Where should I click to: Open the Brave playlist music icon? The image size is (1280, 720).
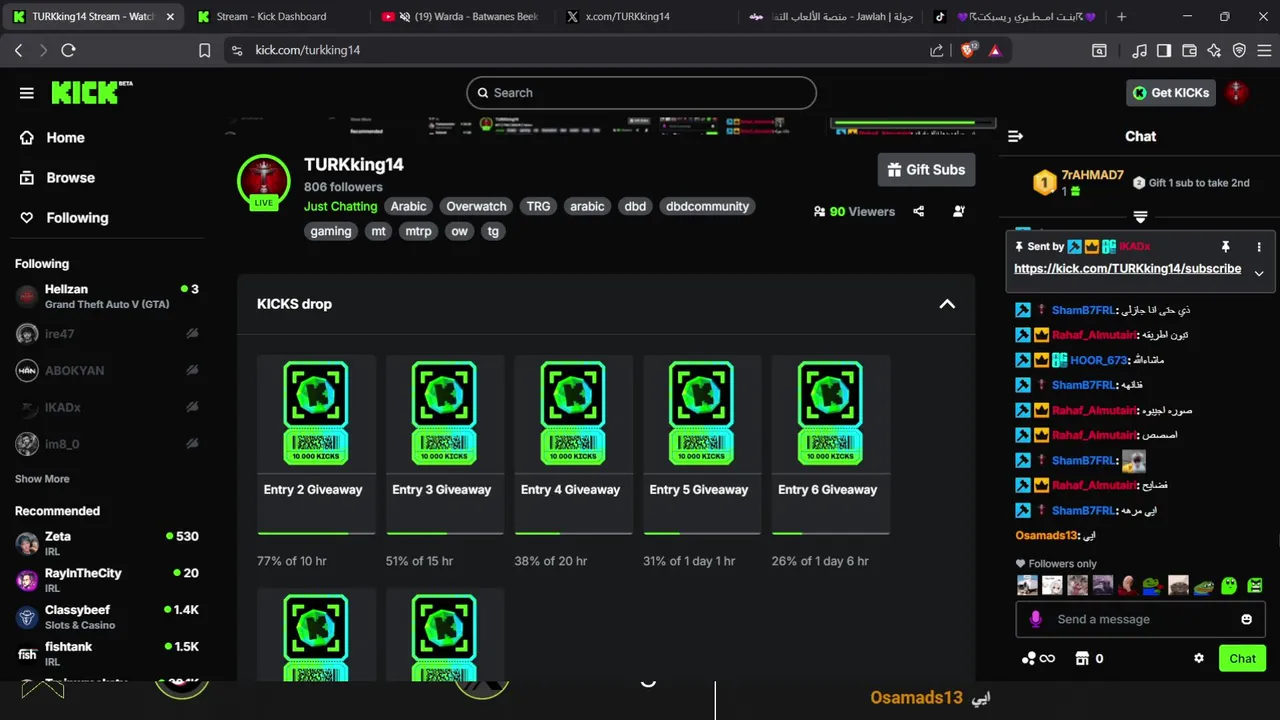click(1140, 50)
